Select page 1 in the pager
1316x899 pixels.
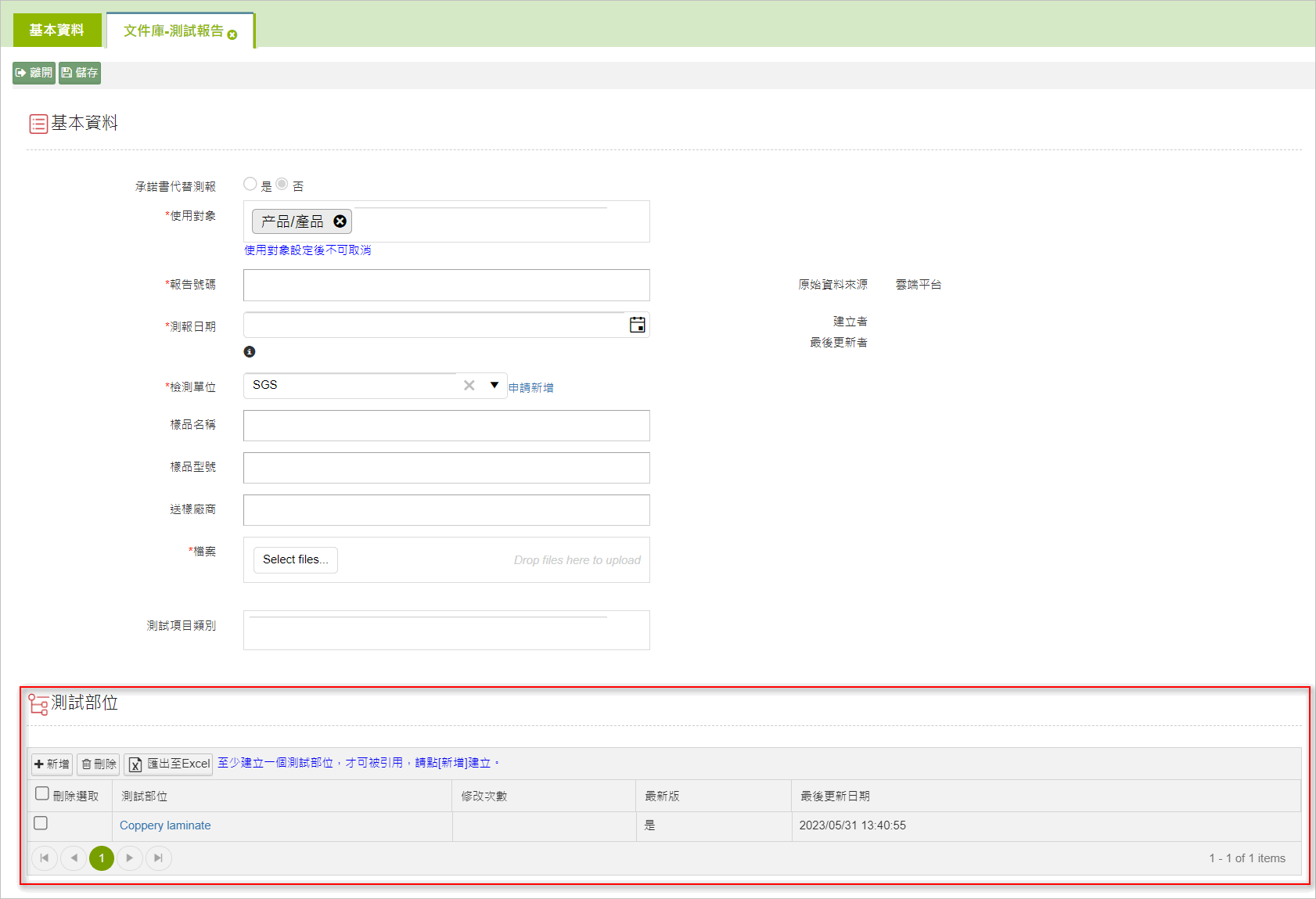[102, 858]
